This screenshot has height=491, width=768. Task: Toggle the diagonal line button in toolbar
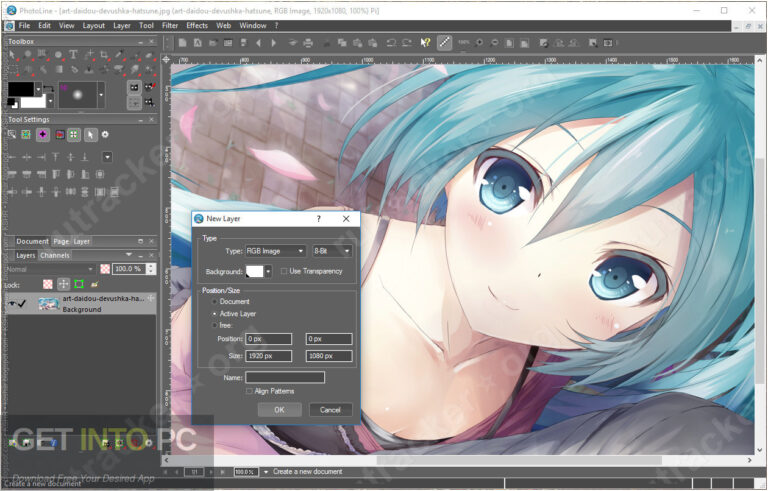[444, 43]
